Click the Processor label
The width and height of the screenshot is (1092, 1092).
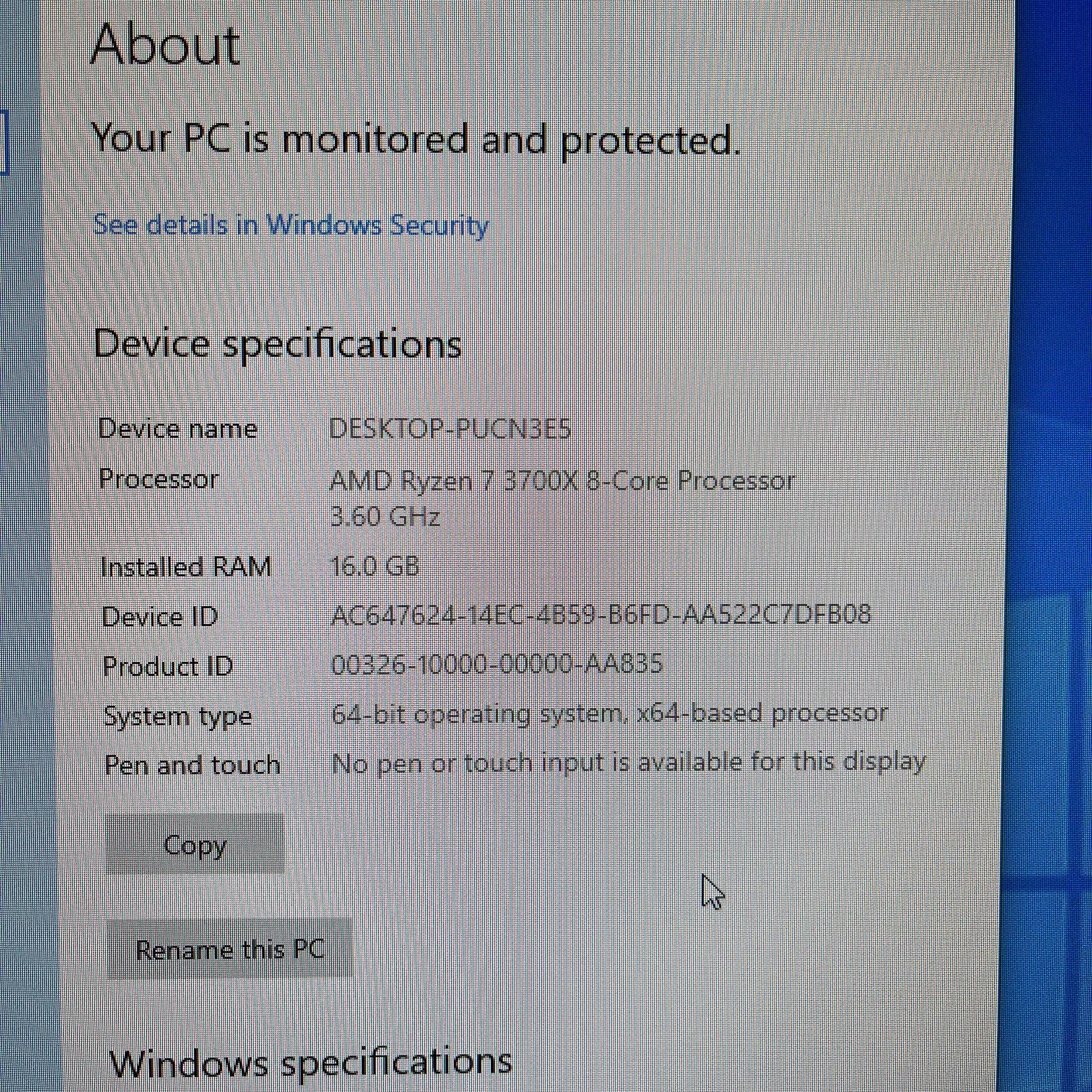pos(159,480)
